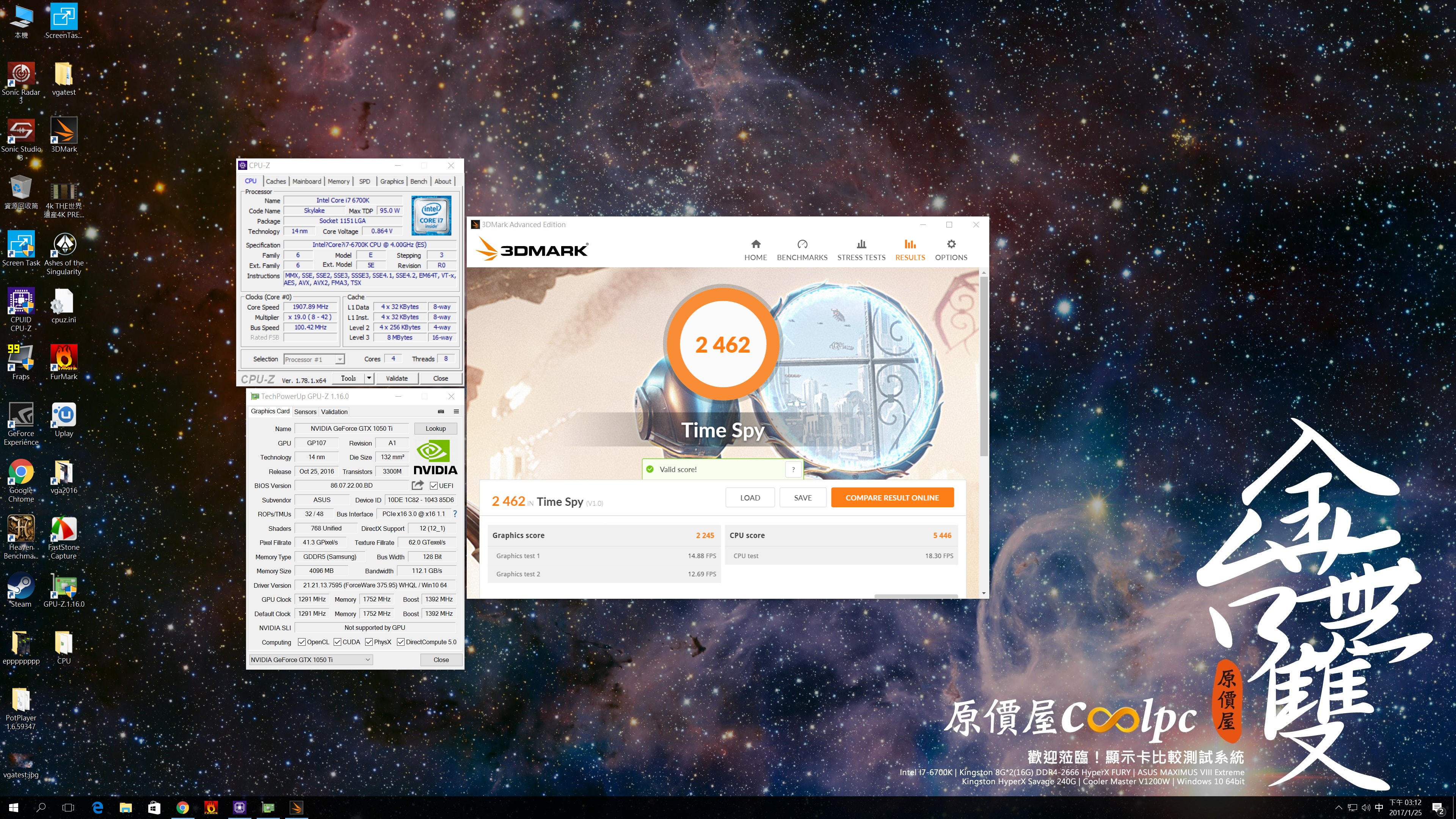Switch to the Memory tab in CPU-Z
Screen dimensions: 1456x819
coord(339,182)
